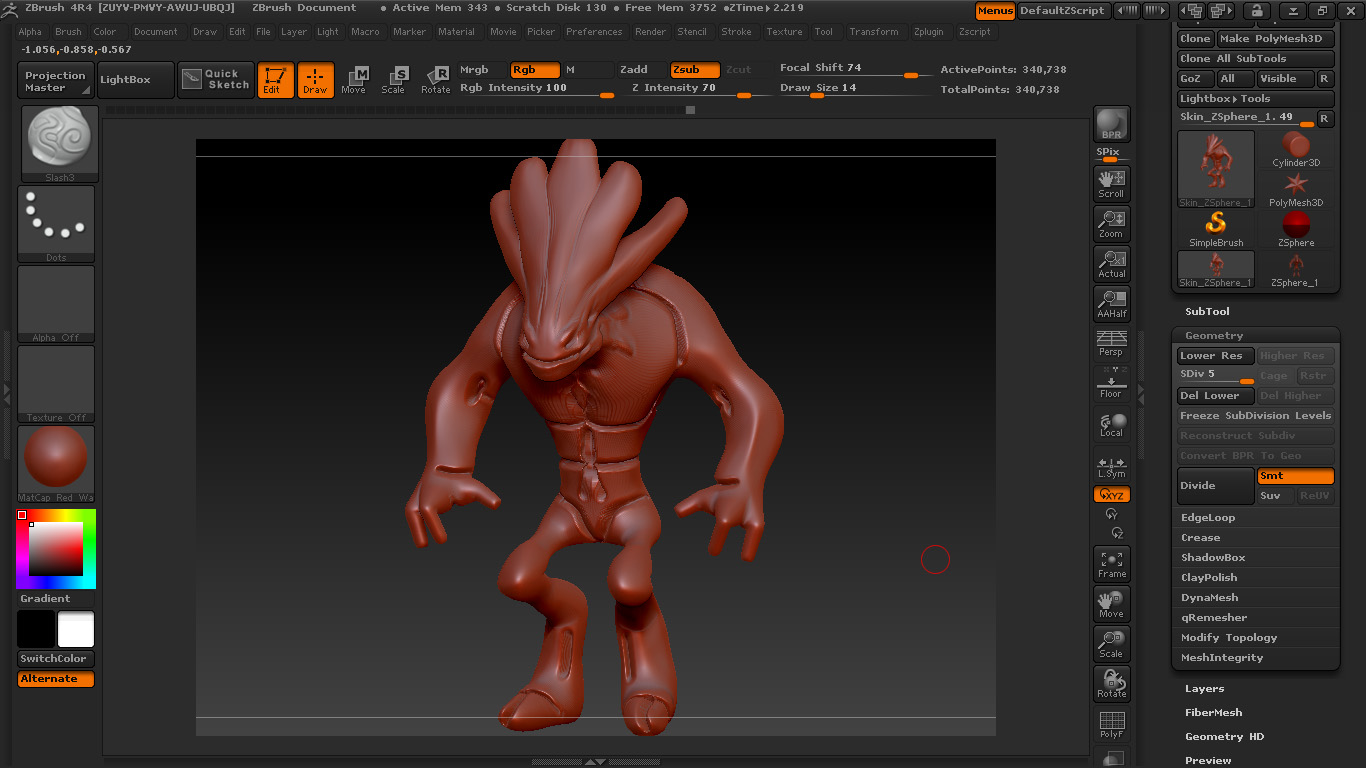Open the Slash3 brush picker
The width and height of the screenshot is (1366, 768).
point(59,144)
